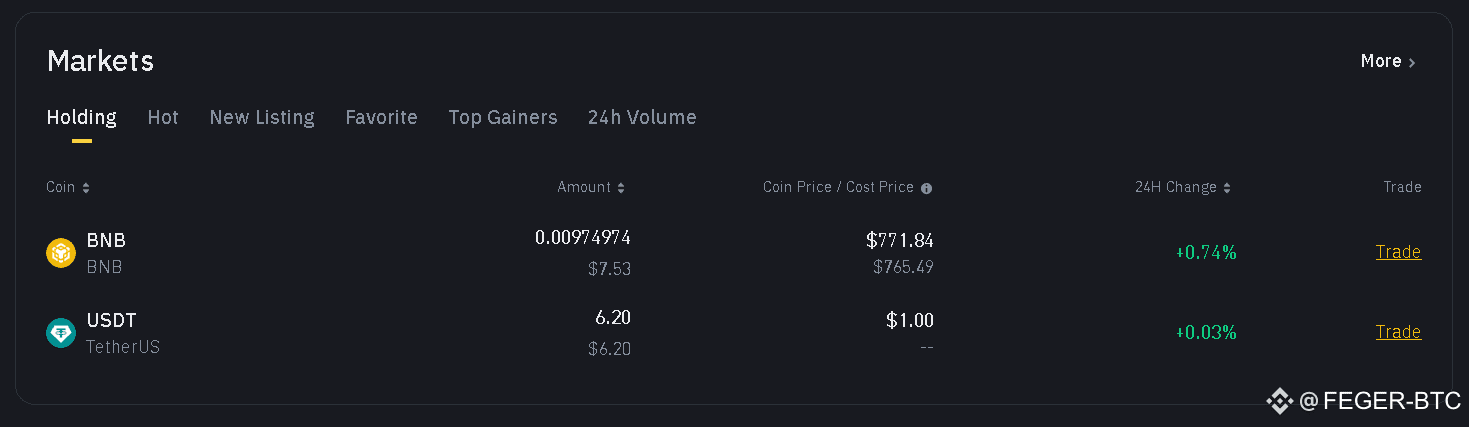This screenshot has height=427, width=1469.
Task: Open the New Listing tab
Action: [262, 117]
